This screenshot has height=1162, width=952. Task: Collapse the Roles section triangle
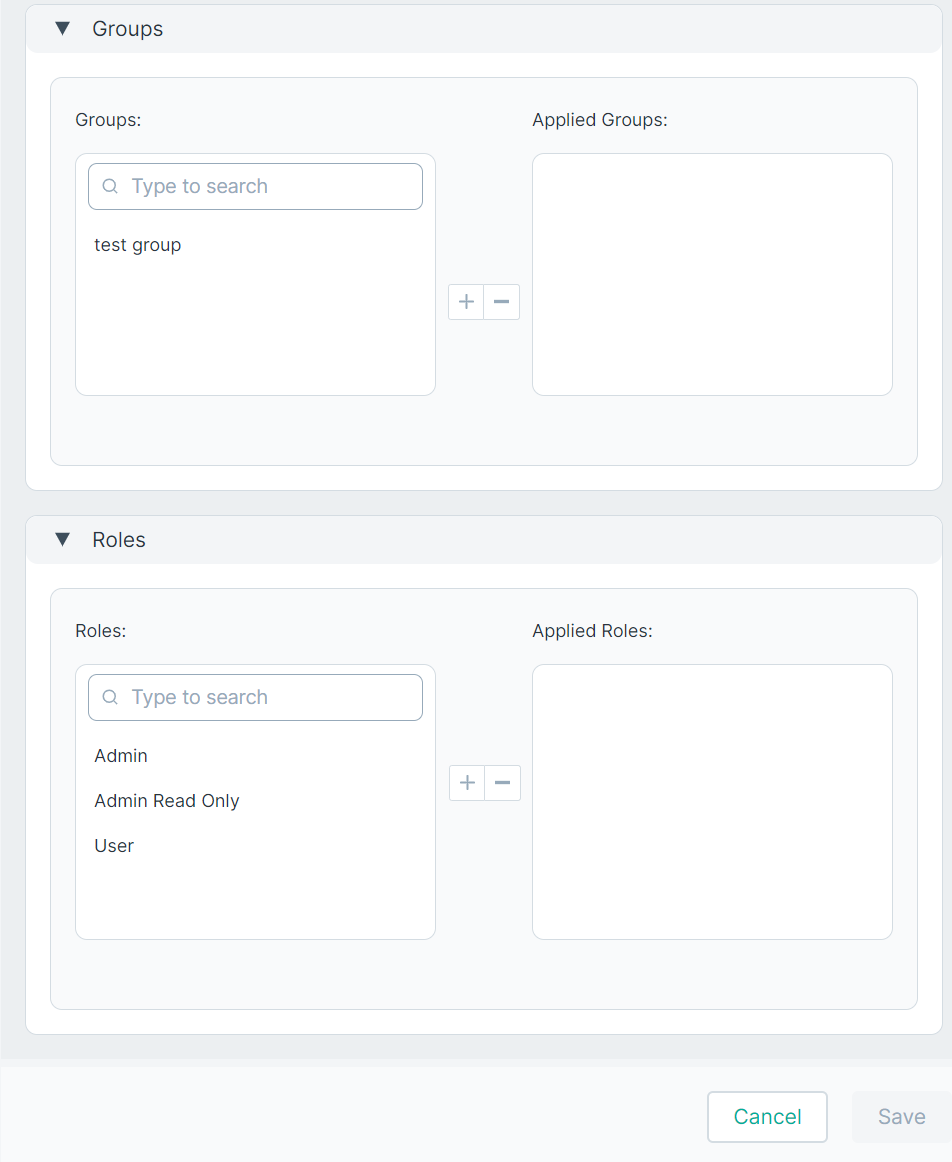(x=62, y=540)
